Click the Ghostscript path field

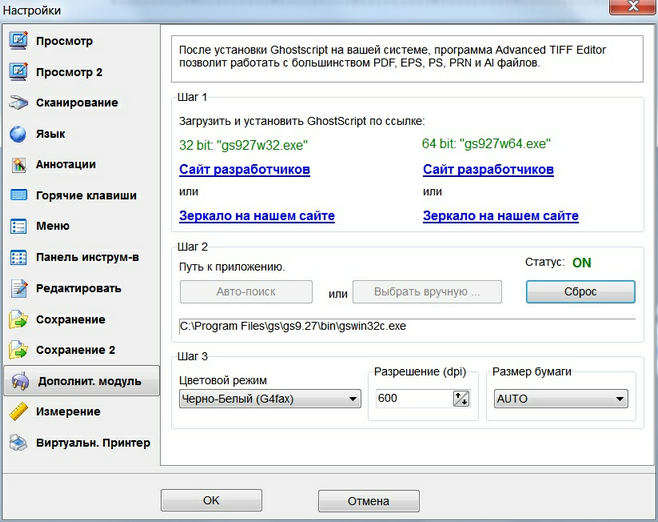pos(407,326)
